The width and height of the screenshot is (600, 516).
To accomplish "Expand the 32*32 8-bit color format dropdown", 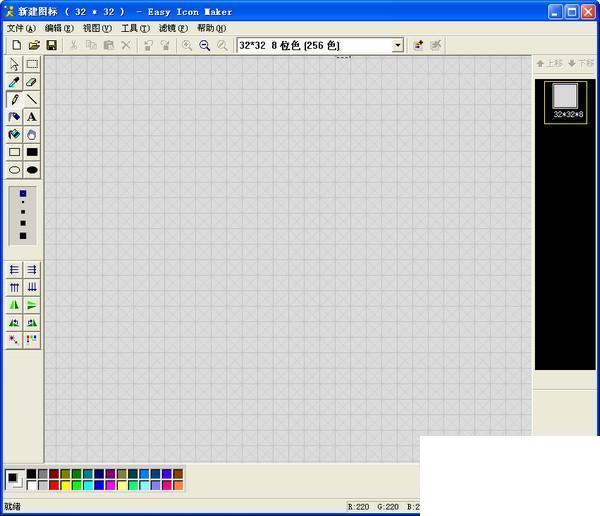I will (x=398, y=45).
